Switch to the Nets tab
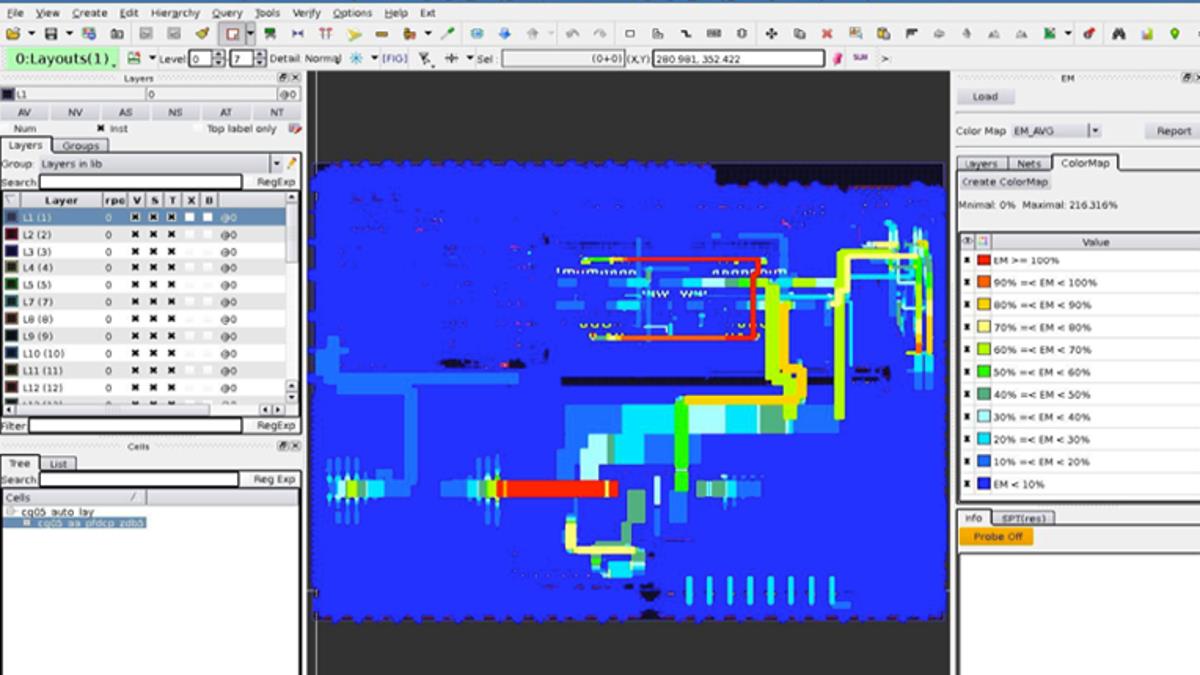Screen dimensions: 1200x675 coord(1028,163)
